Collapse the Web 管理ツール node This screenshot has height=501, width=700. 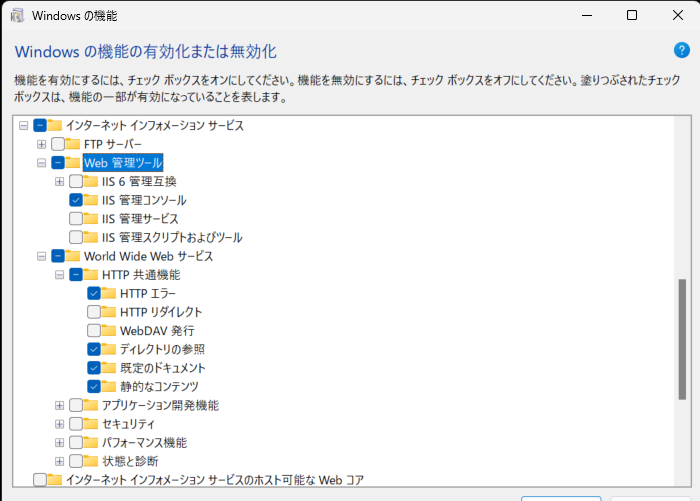point(42,163)
